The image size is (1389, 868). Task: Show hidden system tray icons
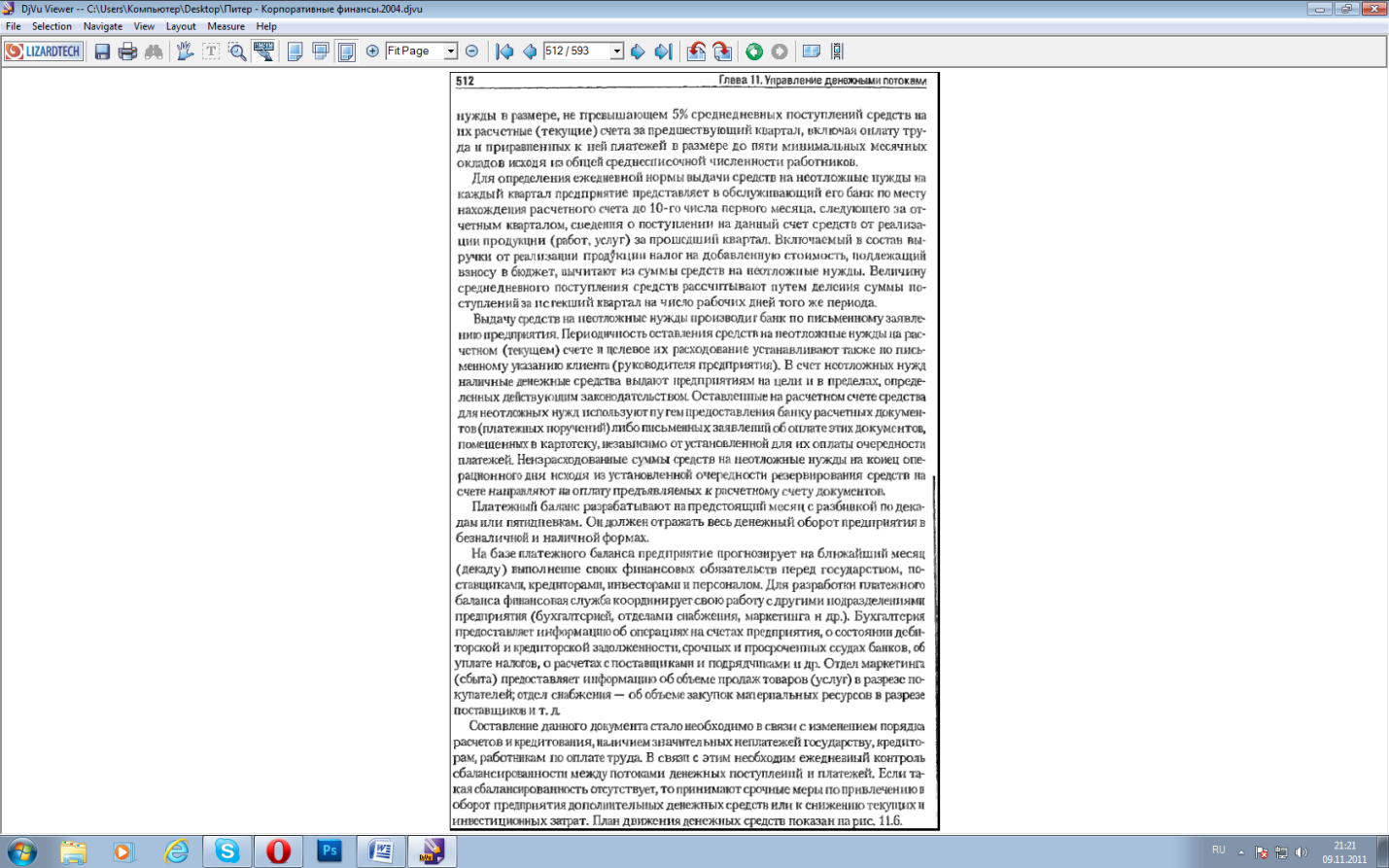[x=1241, y=852]
